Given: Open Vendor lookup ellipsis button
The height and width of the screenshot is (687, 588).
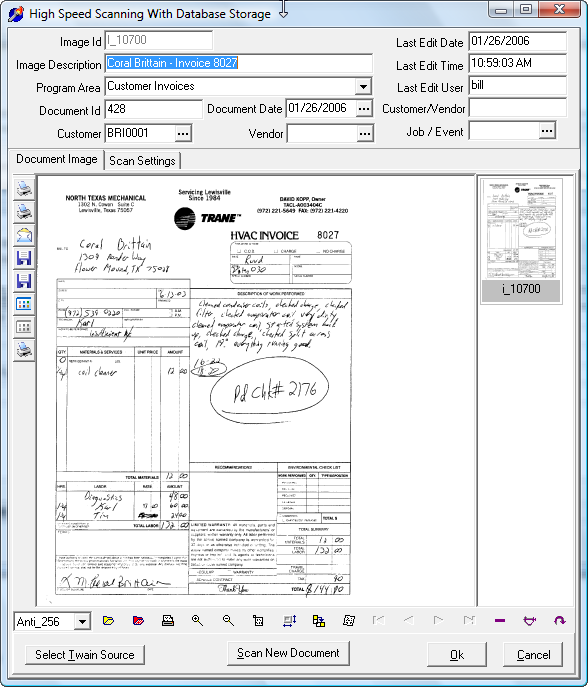Looking at the screenshot, I should pyautogui.click(x=365, y=134).
